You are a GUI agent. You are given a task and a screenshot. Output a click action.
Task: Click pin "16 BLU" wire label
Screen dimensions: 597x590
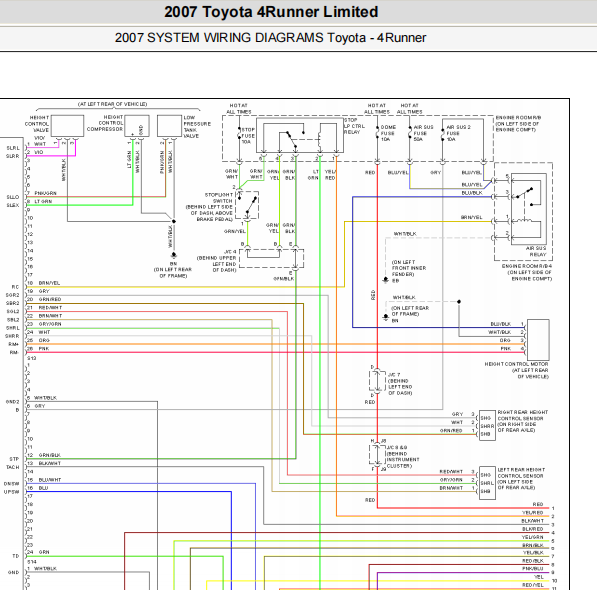38,488
